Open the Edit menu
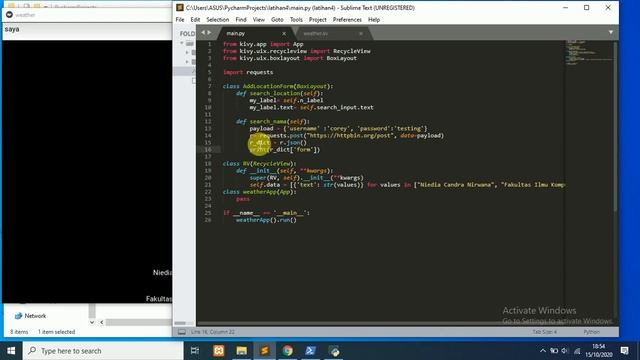The height and width of the screenshot is (360, 640). (195, 20)
